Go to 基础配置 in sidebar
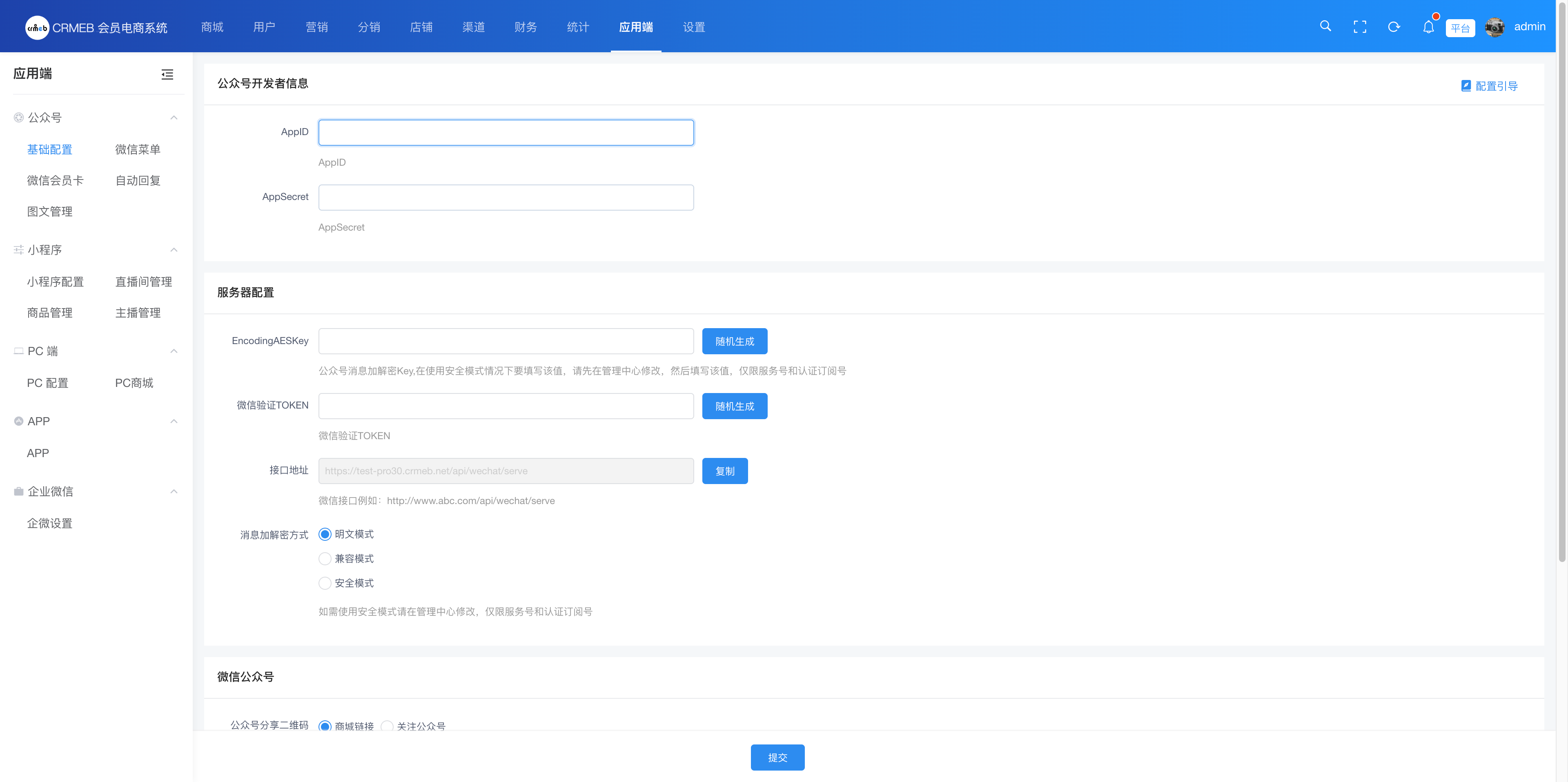 click(50, 149)
